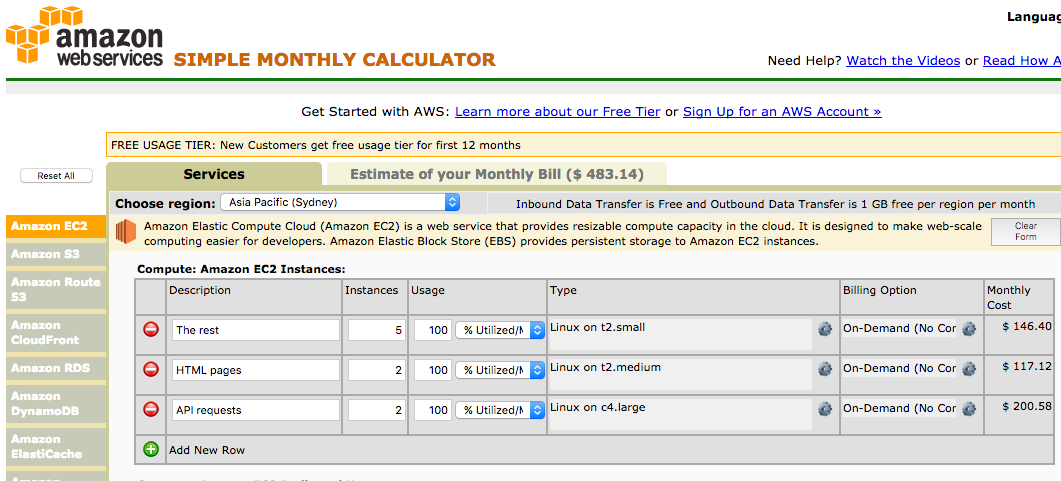Click the Add New Row text
The height and width of the screenshot is (481, 1061).
(x=207, y=450)
